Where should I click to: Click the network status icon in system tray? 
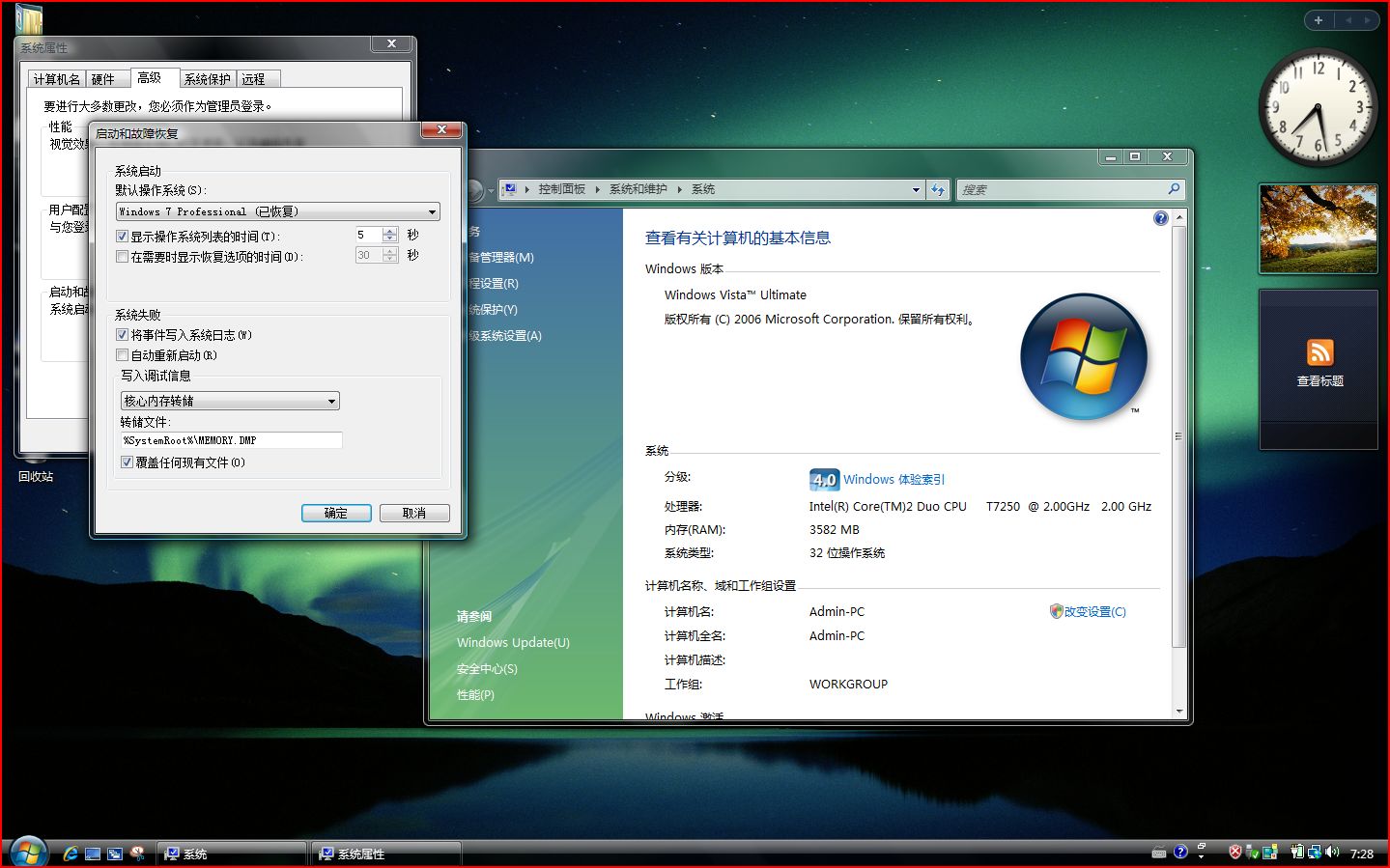click(1315, 852)
